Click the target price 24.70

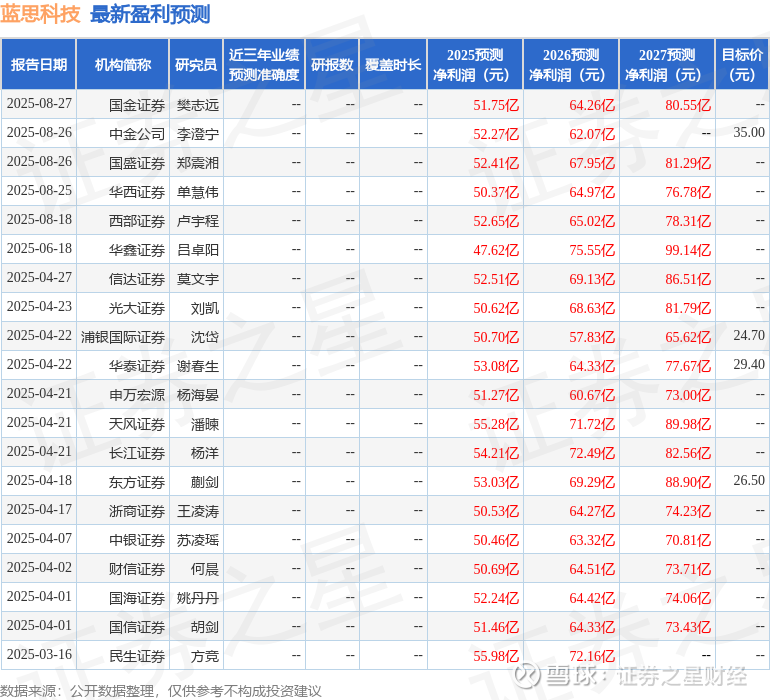coord(749,335)
